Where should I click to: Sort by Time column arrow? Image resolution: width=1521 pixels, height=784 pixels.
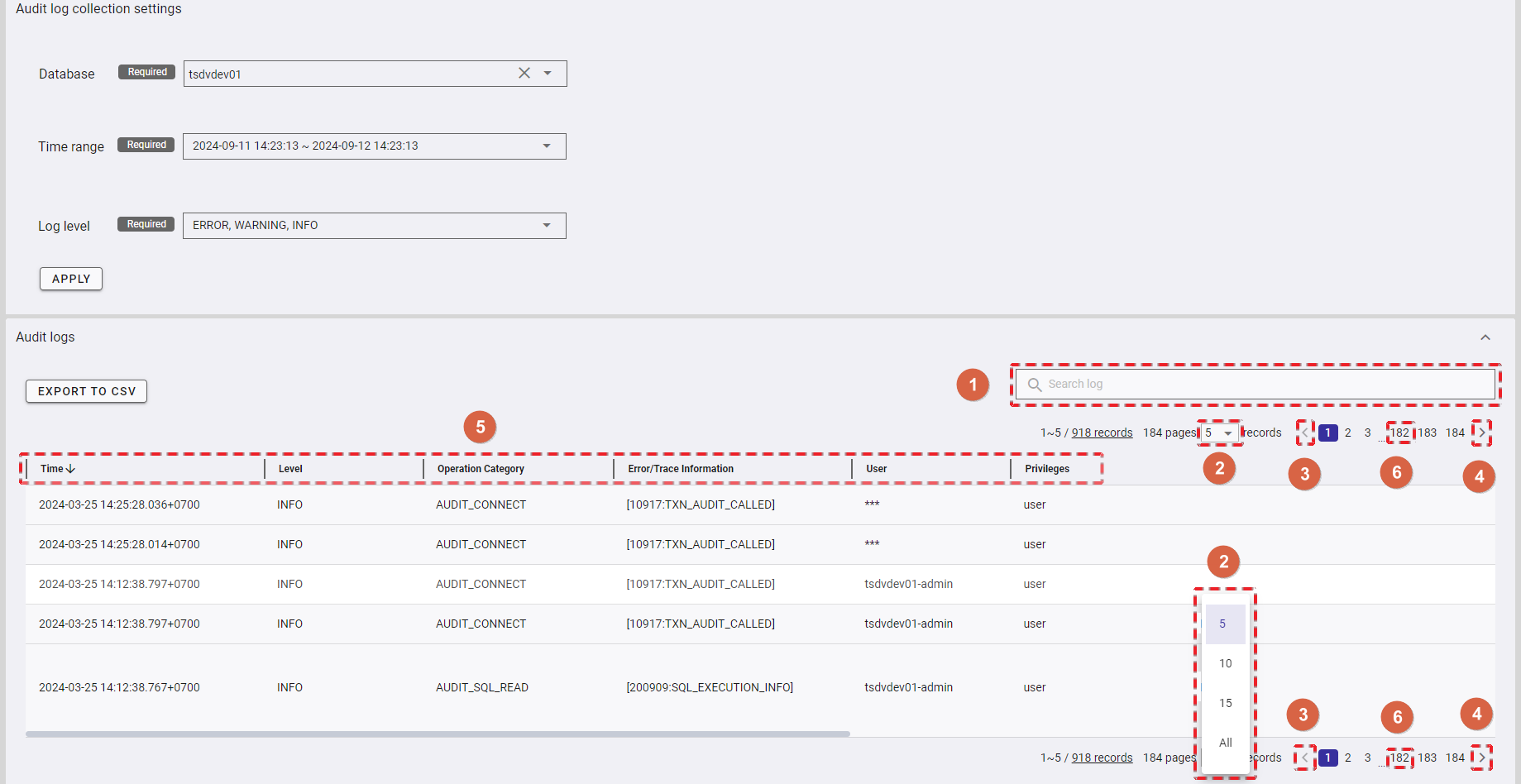70,469
